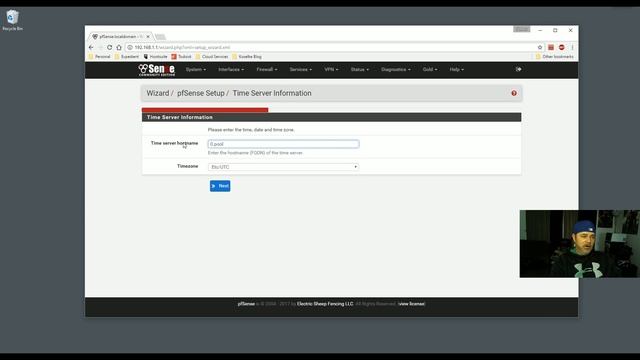Open the Chrome three-dot menu
The width and height of the screenshot is (640, 360).
pyautogui.click(x=572, y=47)
